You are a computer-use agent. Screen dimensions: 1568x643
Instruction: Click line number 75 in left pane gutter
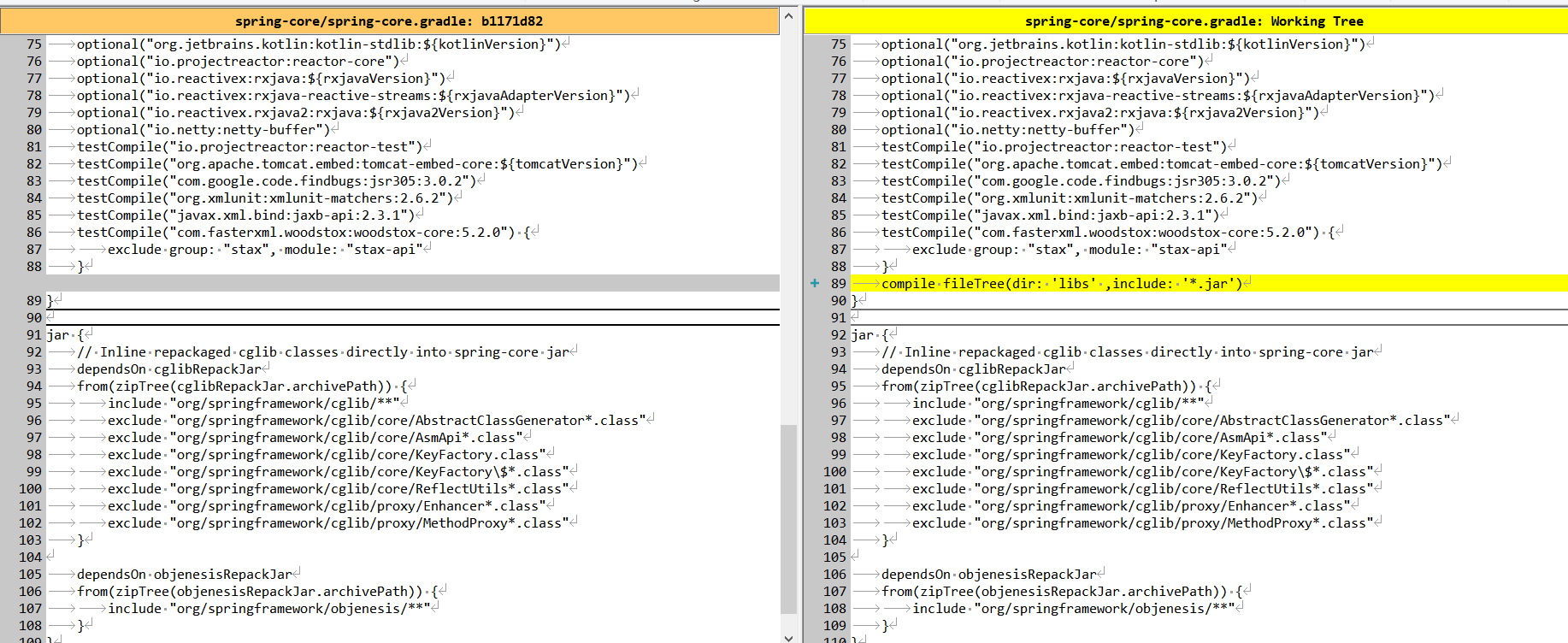[x=33, y=44]
